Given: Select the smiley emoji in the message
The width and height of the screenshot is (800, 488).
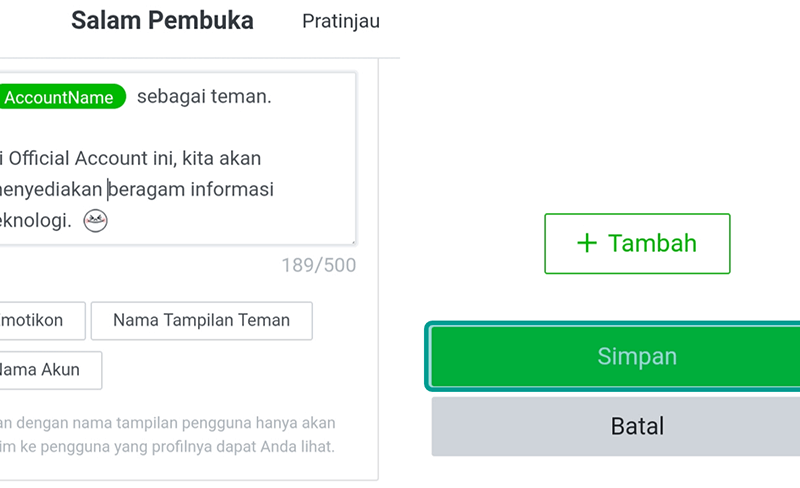Looking at the screenshot, I should 95,221.
